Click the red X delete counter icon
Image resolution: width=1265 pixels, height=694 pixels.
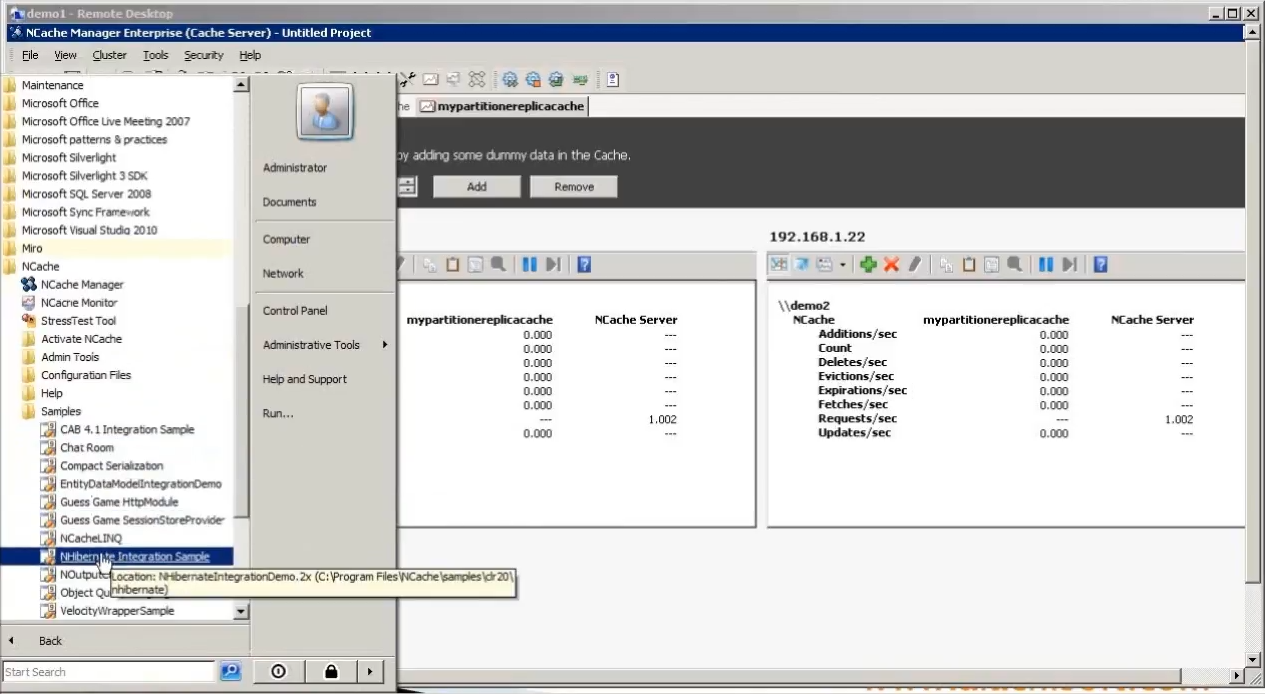pos(891,264)
